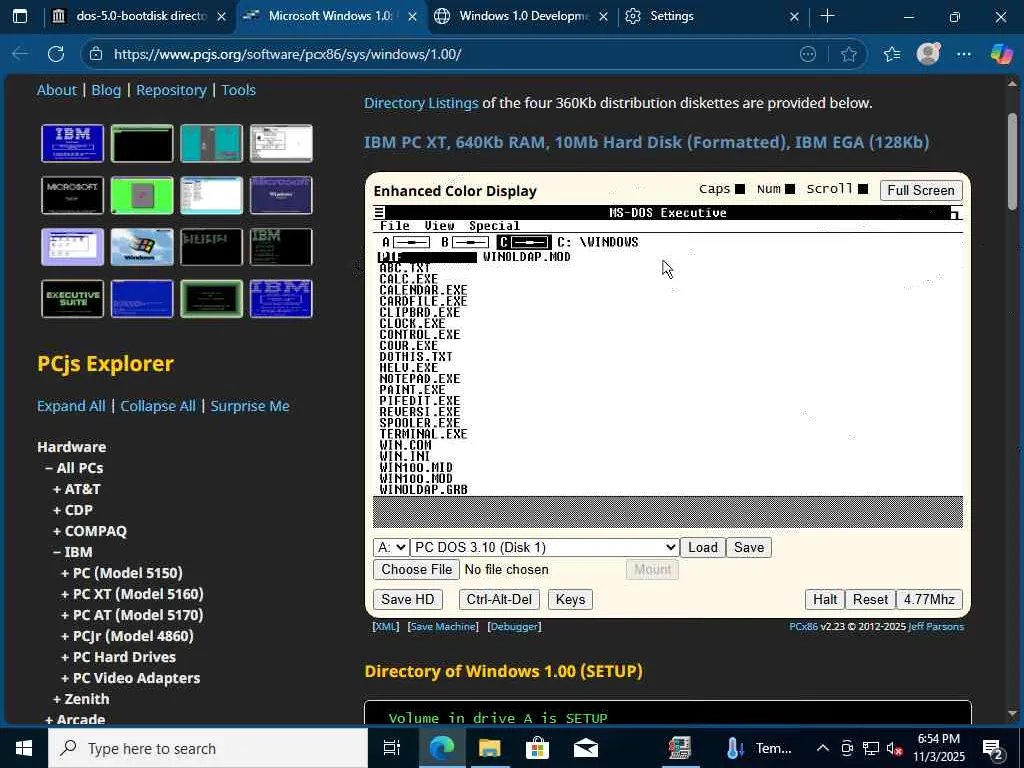Image resolution: width=1024 pixels, height=768 pixels.
Task: Open the drive letter A: dropdown
Action: [x=391, y=547]
